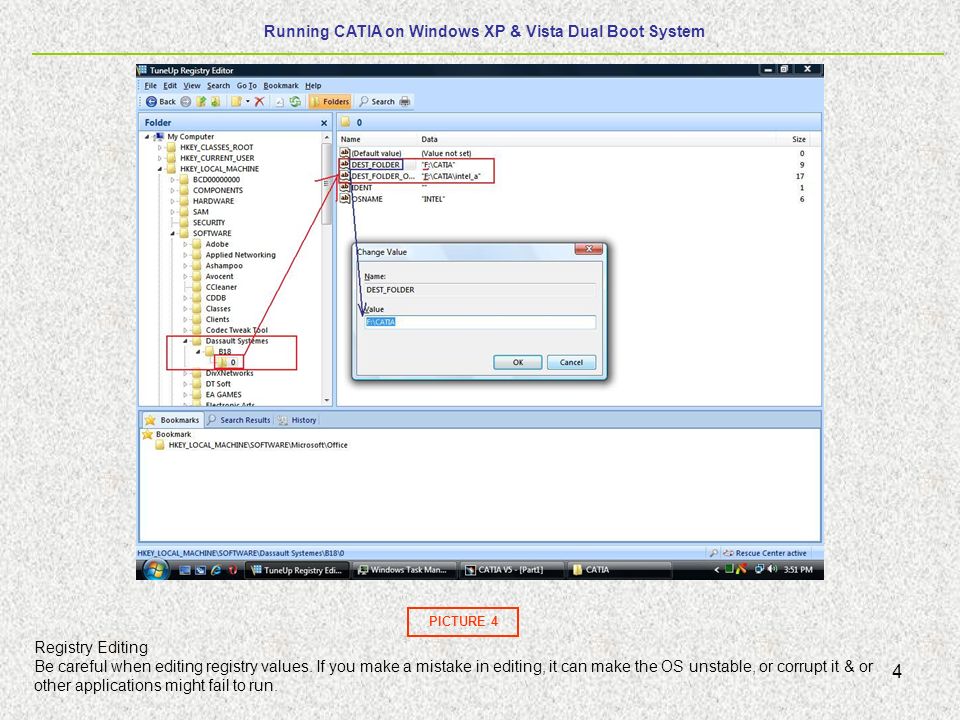Click the Data column header
960x720 pixels.
click(x=429, y=140)
